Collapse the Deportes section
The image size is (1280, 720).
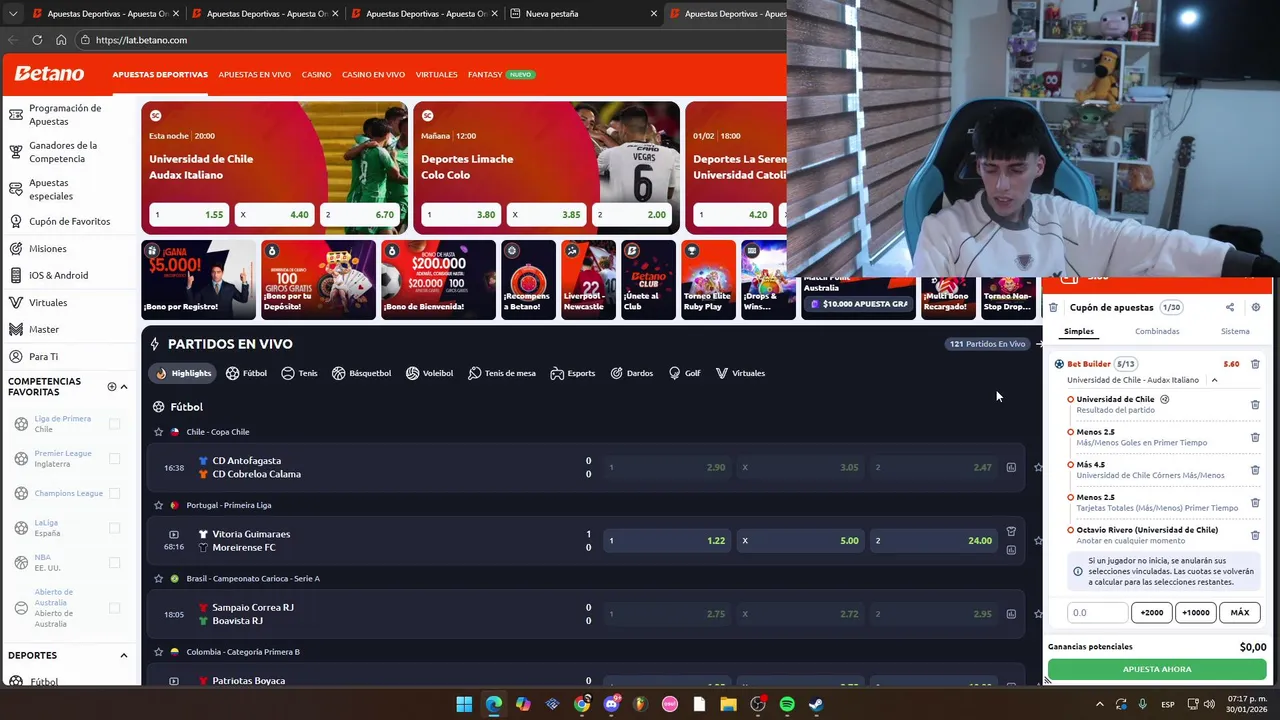(x=124, y=656)
